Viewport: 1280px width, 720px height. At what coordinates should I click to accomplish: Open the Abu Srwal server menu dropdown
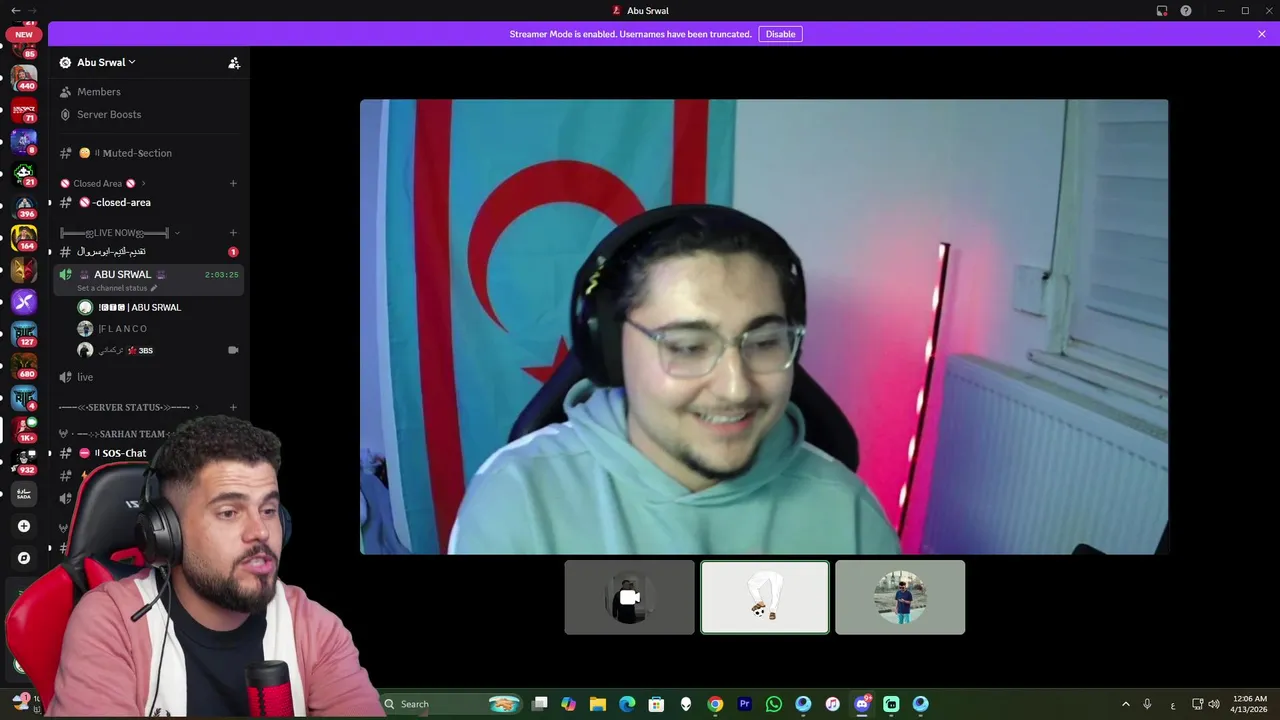tap(105, 62)
